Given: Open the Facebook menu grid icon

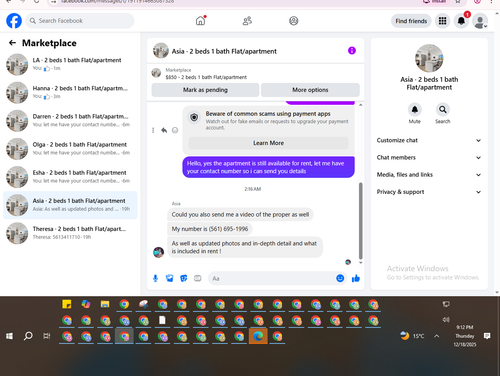Looking at the screenshot, I should pyautogui.click(x=442, y=21).
